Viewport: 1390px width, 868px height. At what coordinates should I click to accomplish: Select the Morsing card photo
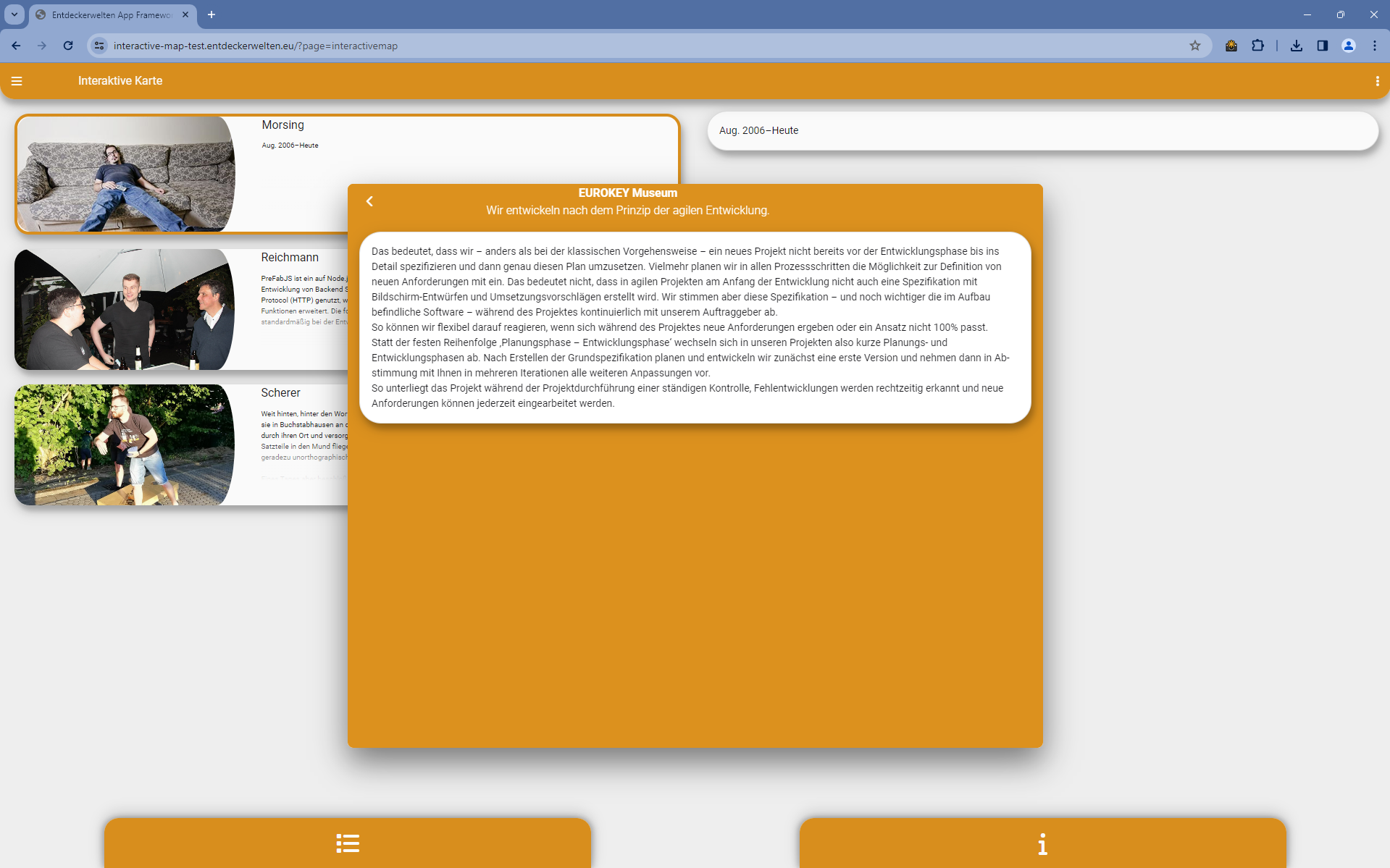(x=126, y=174)
